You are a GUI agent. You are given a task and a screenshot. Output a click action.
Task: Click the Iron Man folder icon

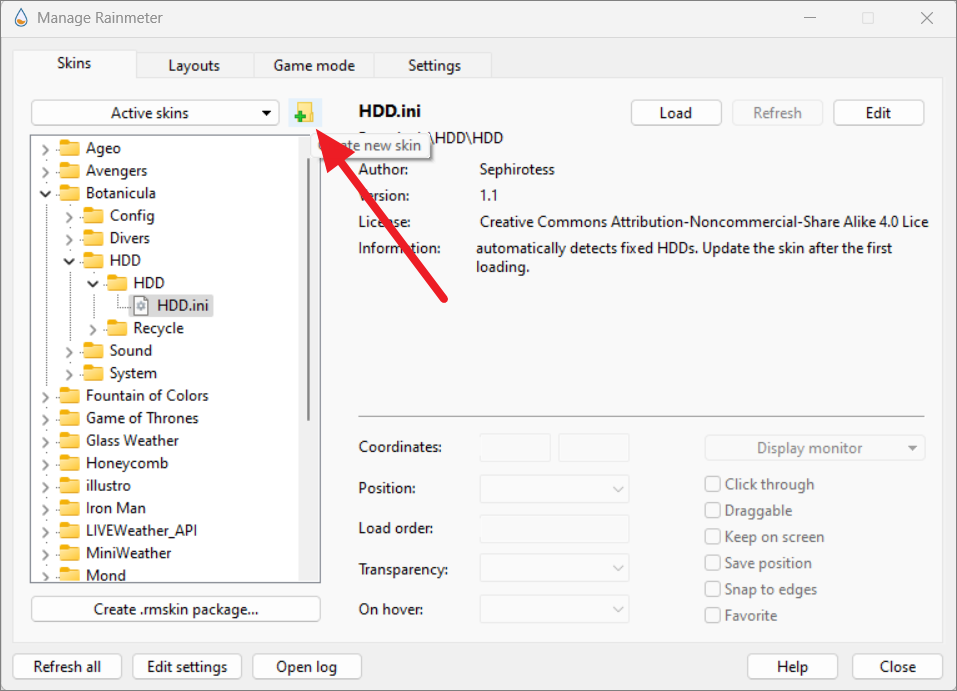tap(70, 508)
